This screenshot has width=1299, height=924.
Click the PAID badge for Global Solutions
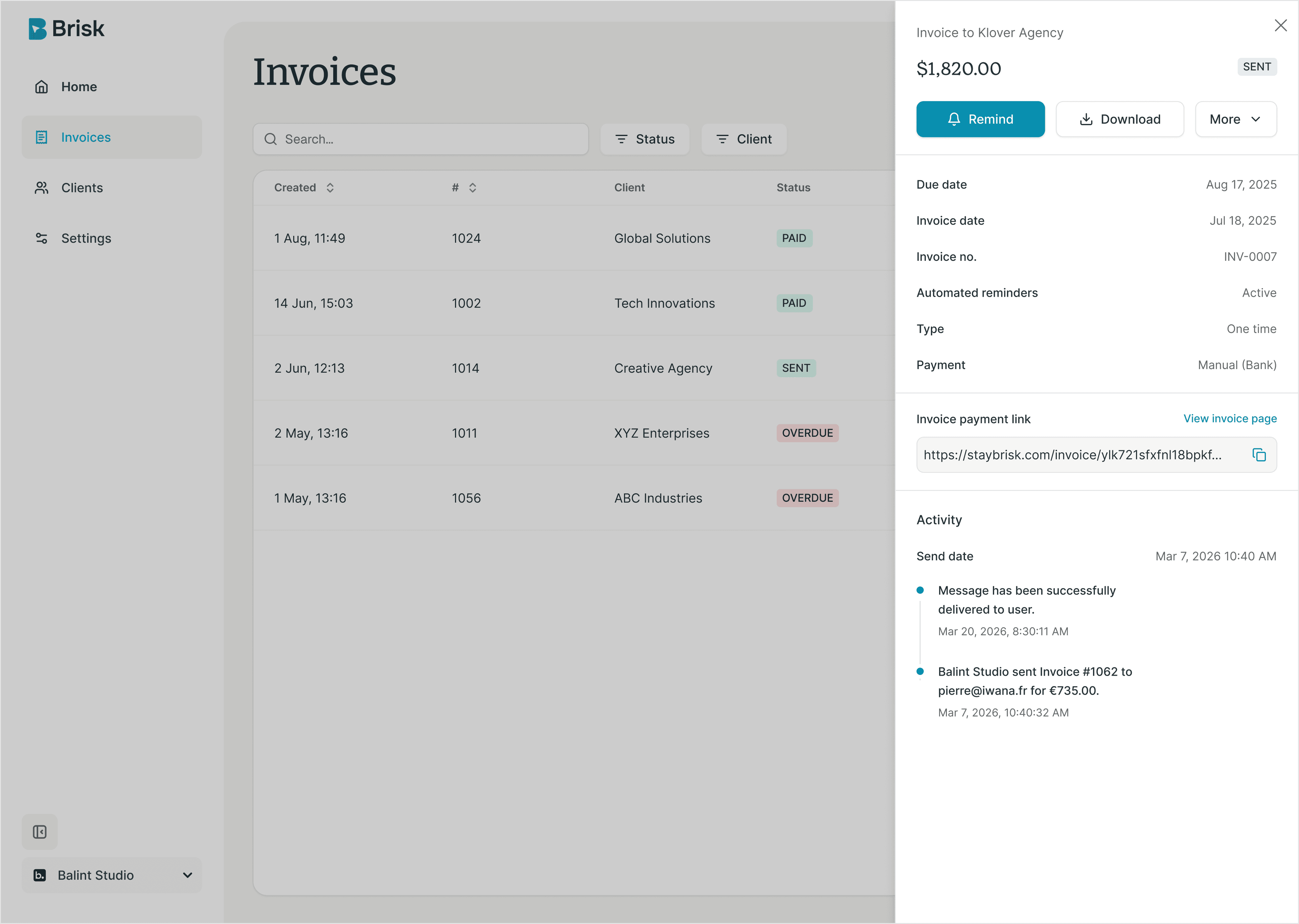[795, 238]
